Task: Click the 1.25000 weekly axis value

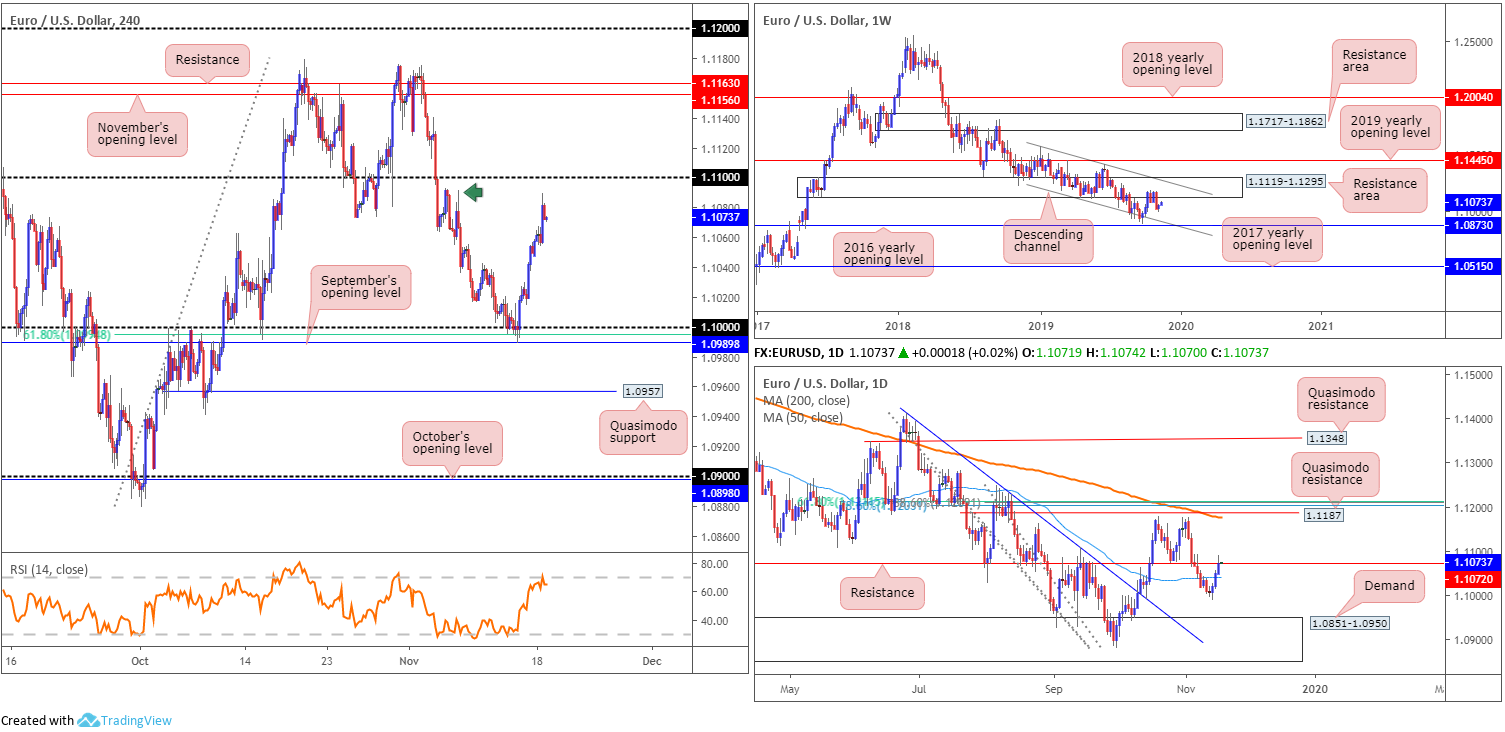Action: (x=1474, y=42)
